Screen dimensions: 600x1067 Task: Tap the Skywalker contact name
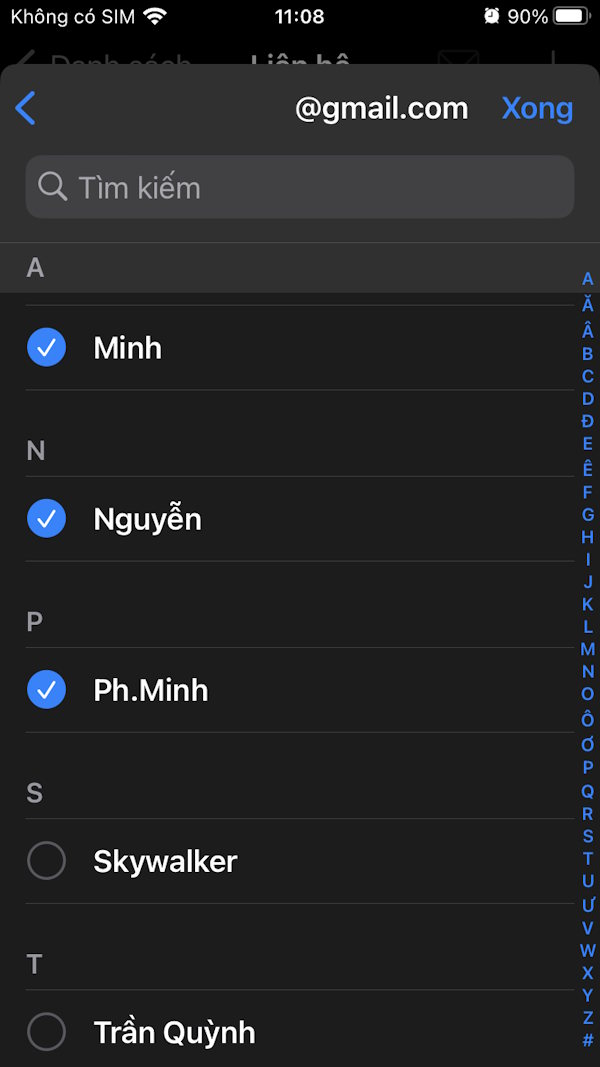pyautogui.click(x=165, y=860)
